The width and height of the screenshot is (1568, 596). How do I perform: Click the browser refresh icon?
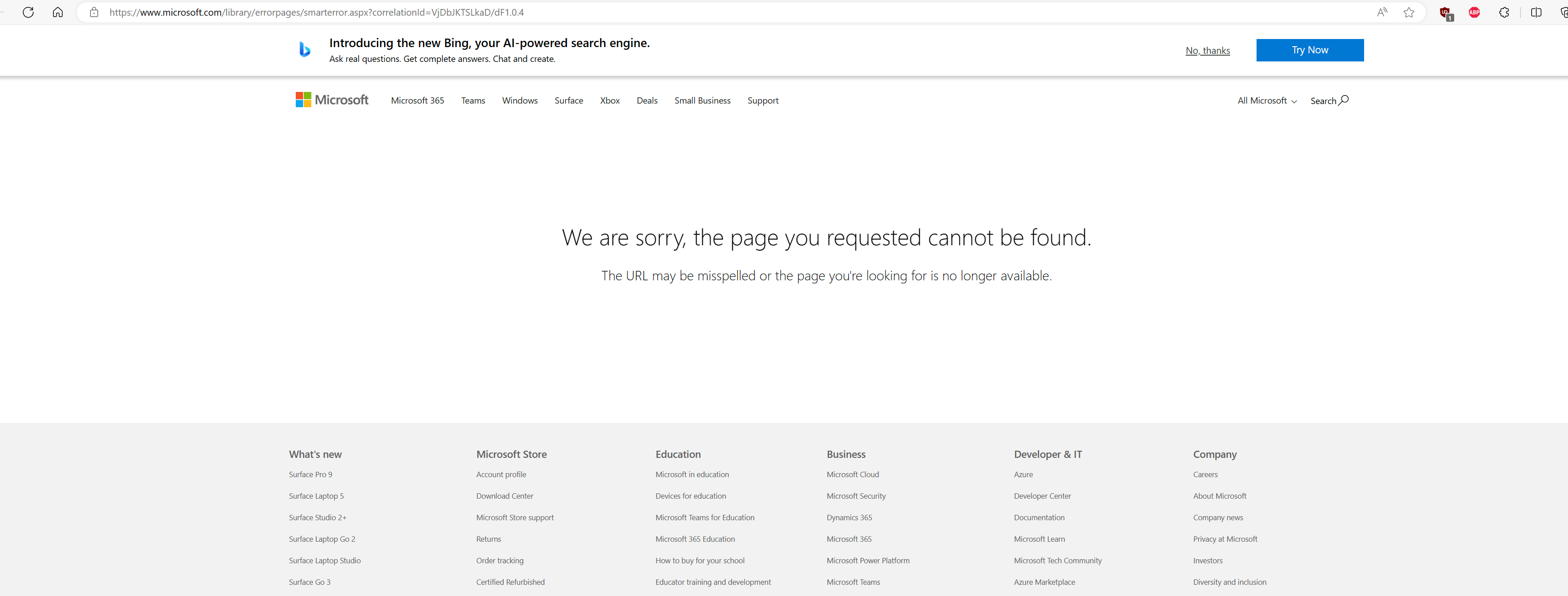[x=28, y=12]
